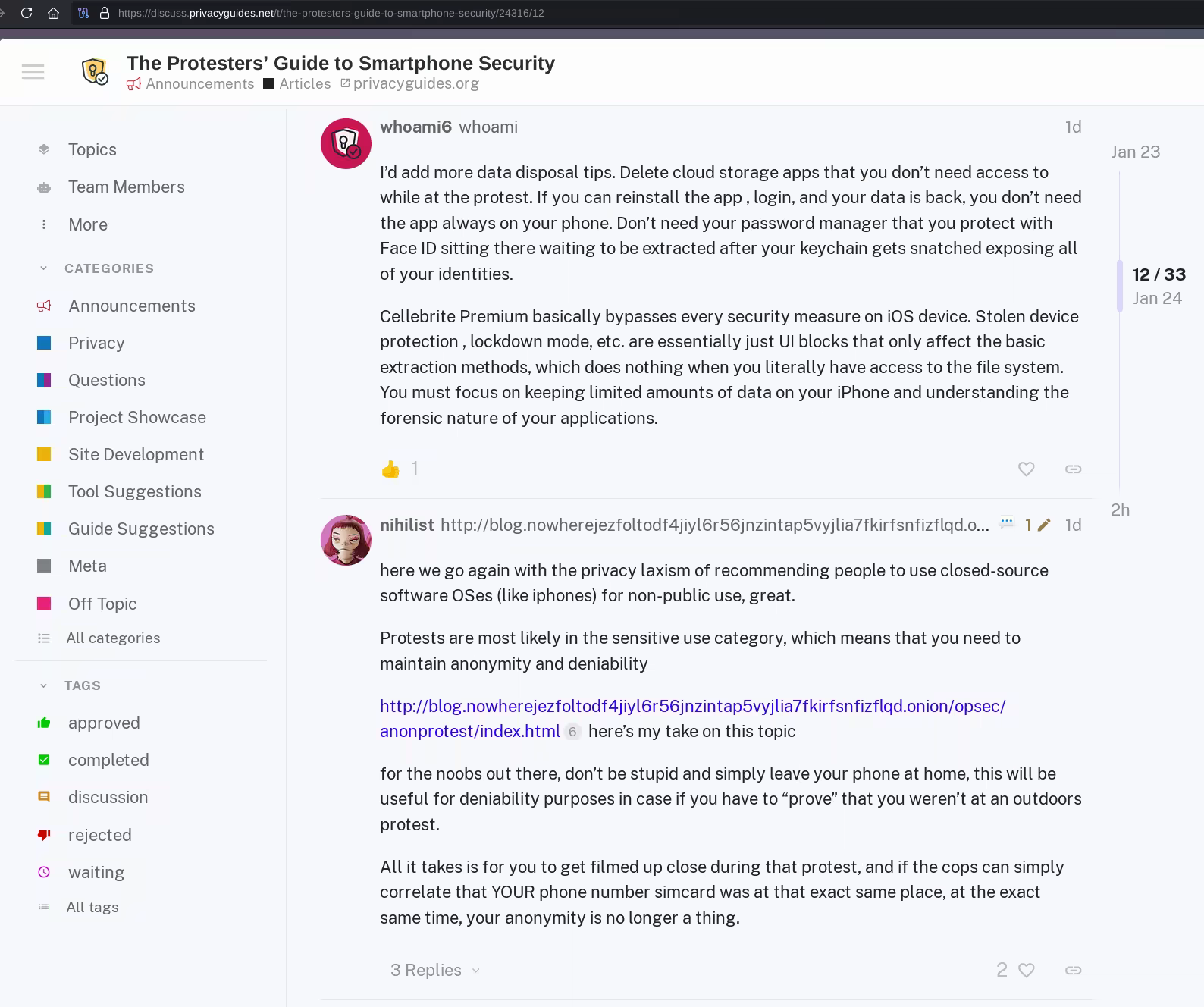Viewport: 1204px width, 1007px height.
Task: Open edit history pencil on nihilist's post
Action: [1044, 525]
